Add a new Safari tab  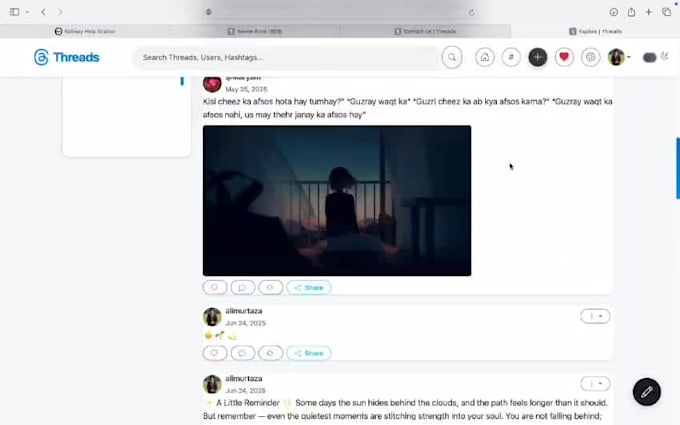pos(648,12)
